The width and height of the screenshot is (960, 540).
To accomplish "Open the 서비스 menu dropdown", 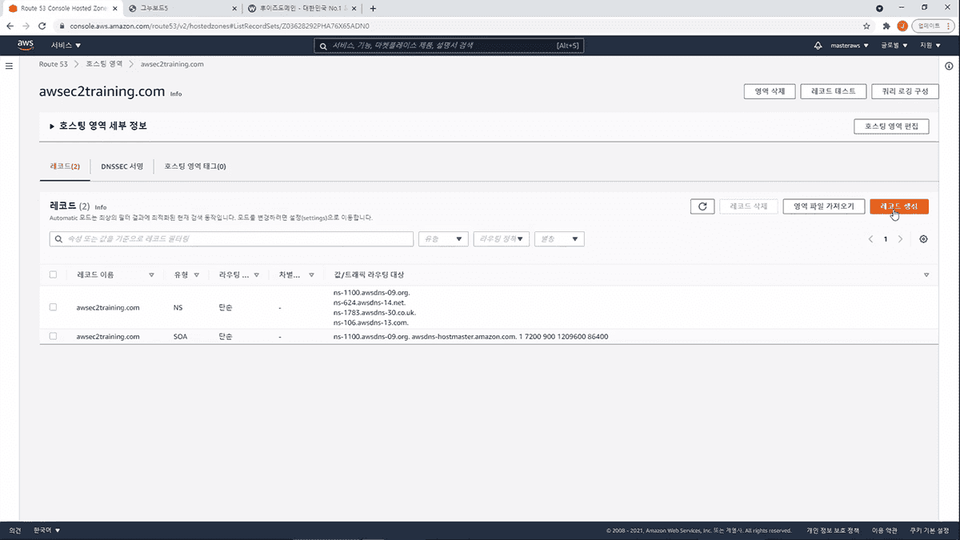I will tap(66, 45).
